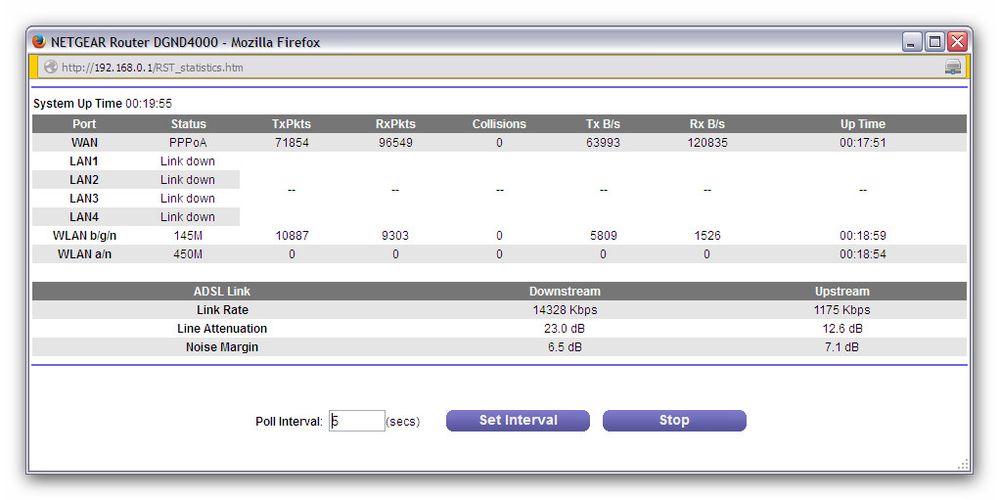Click upstream attenuation 12.6 dB
This screenshot has height=500, width=999.
coord(842,329)
